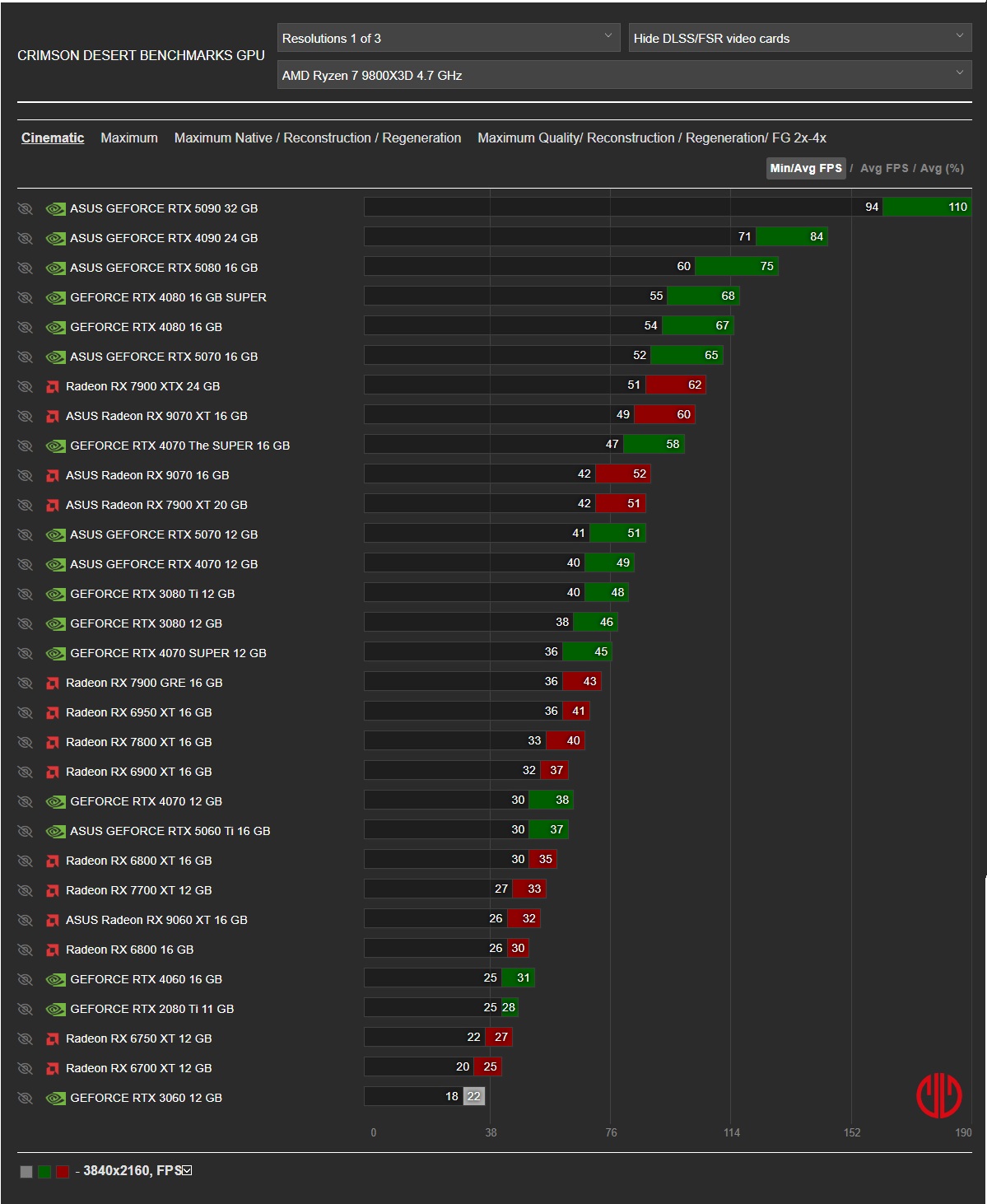Click the AMD logo beside Radeon RX 7700 XT
Viewport: 987px width, 1204px height.
[x=53, y=891]
